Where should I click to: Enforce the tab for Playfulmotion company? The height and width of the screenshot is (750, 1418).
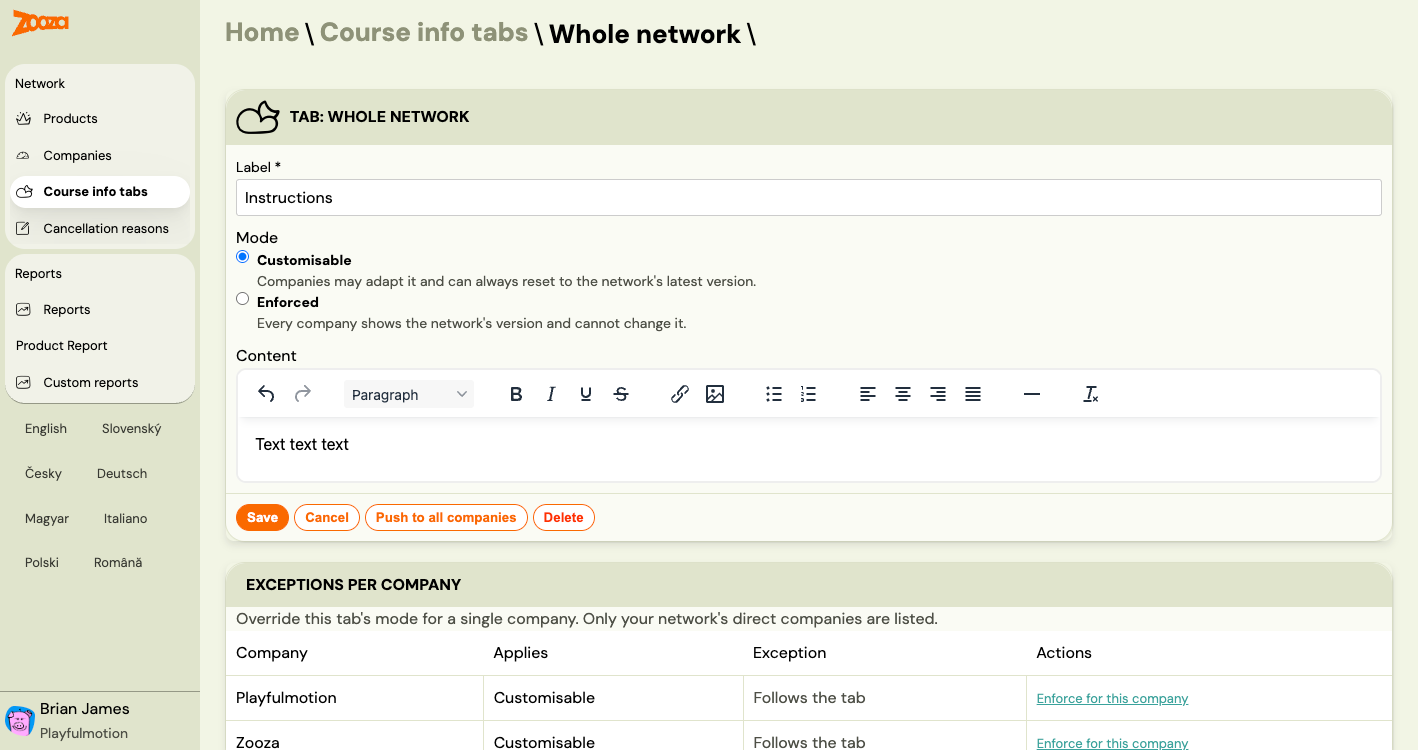(x=1112, y=699)
